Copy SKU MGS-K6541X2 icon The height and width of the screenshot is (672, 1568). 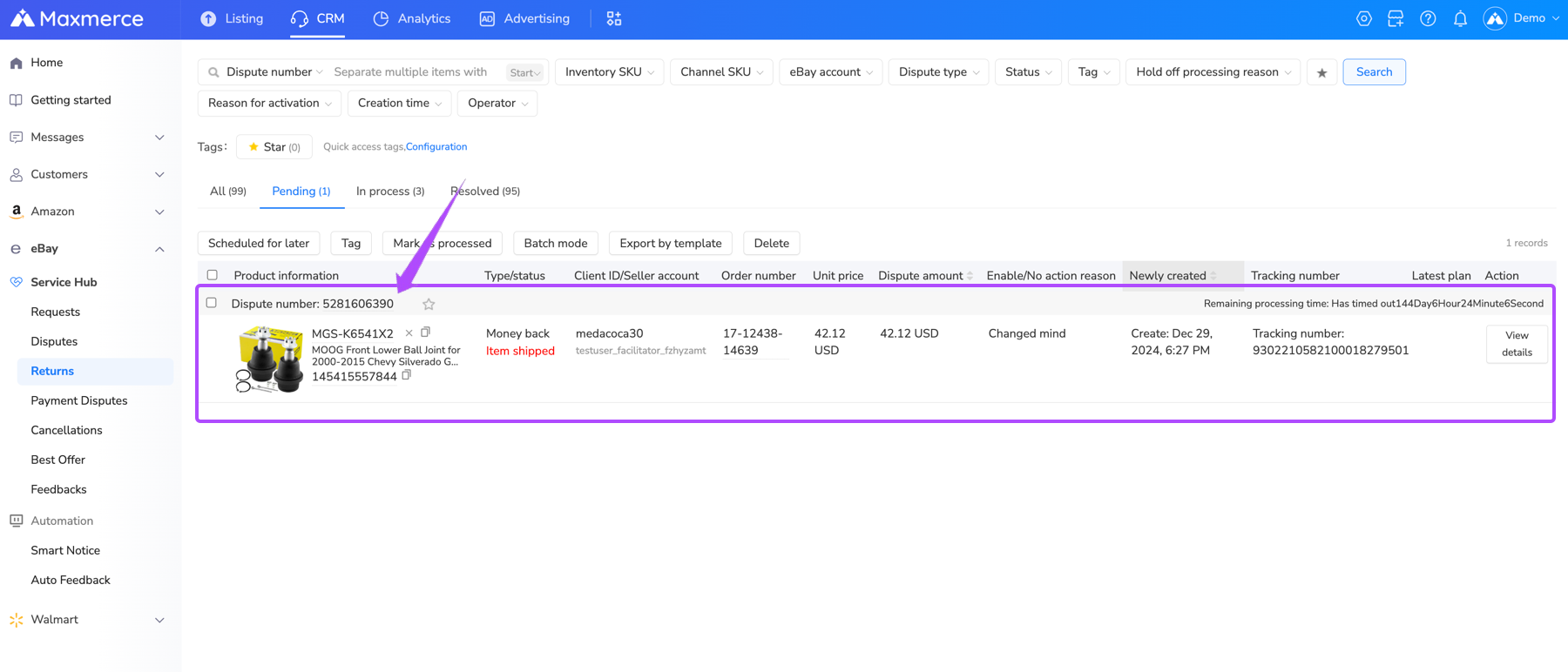(426, 332)
